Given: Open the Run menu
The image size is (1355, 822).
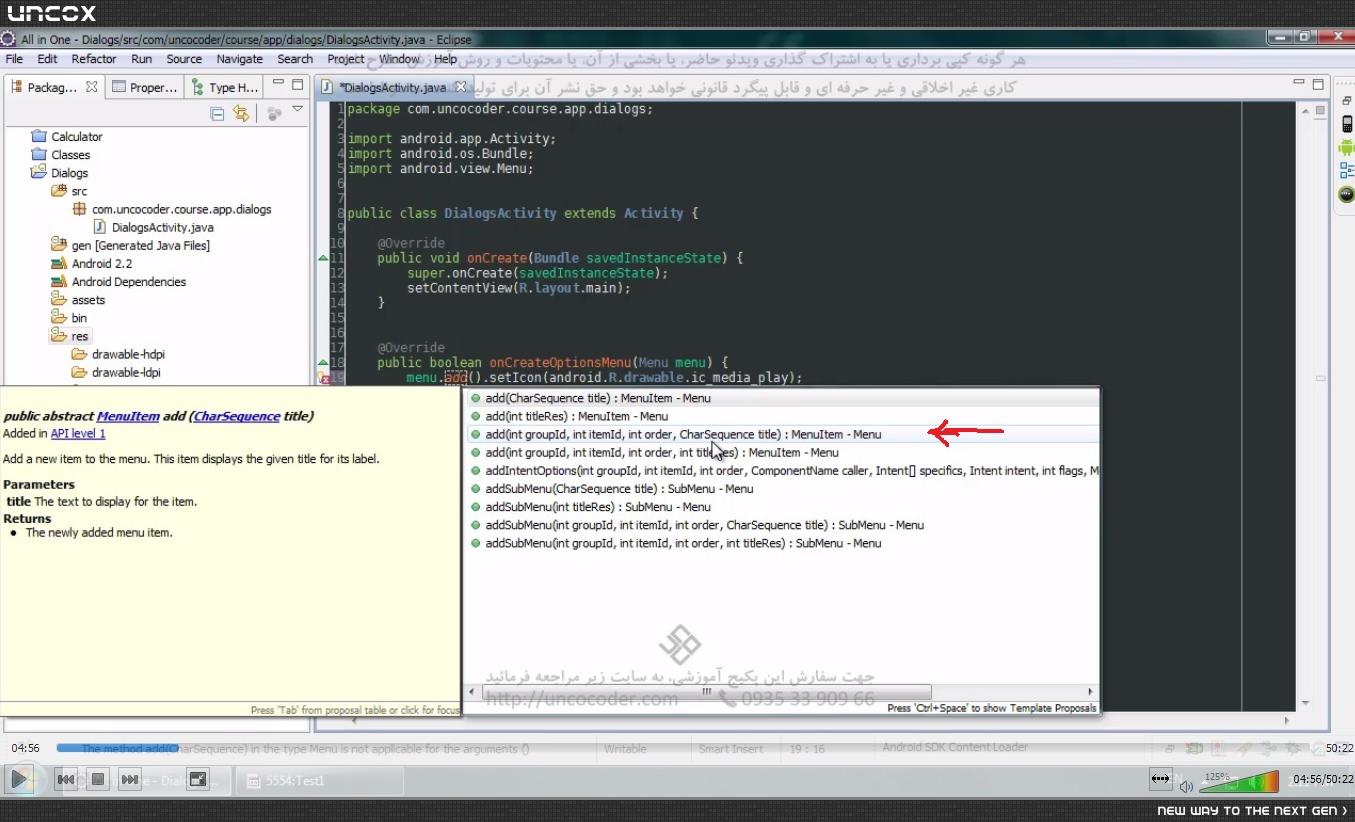Looking at the screenshot, I should click(141, 59).
